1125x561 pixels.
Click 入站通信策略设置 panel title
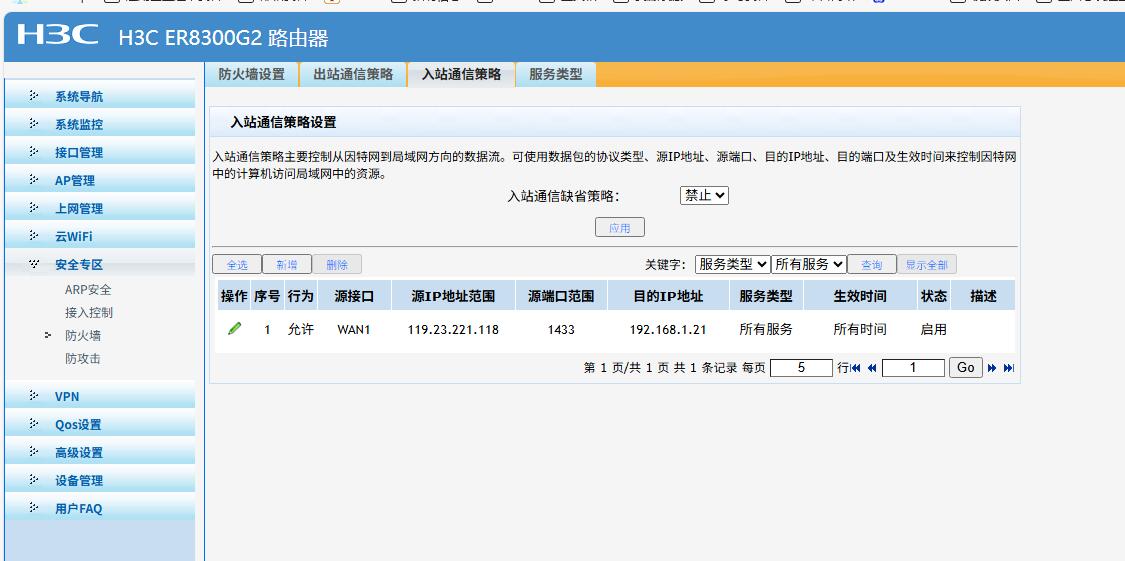click(283, 122)
